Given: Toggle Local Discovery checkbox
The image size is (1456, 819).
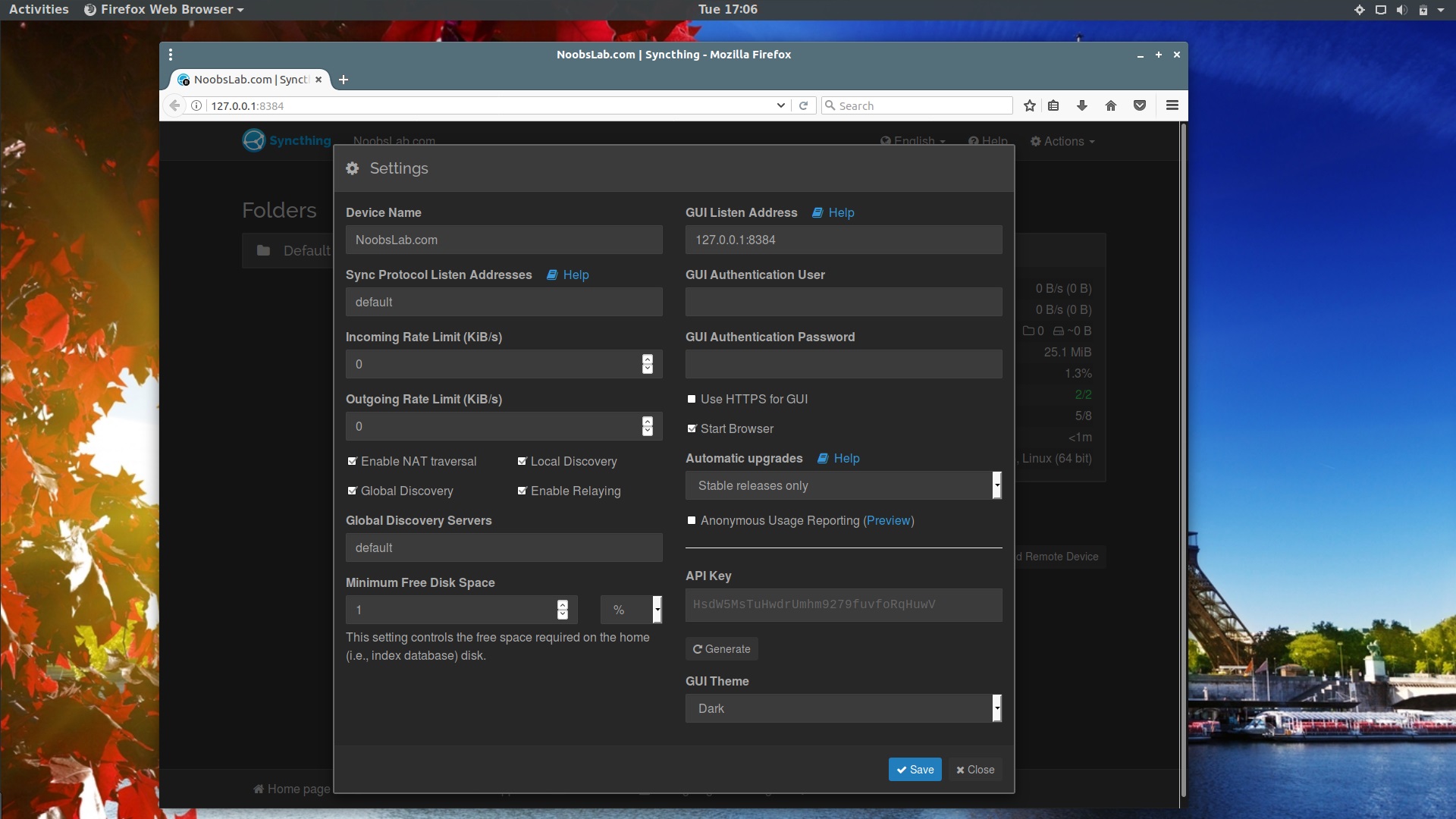Looking at the screenshot, I should (522, 461).
